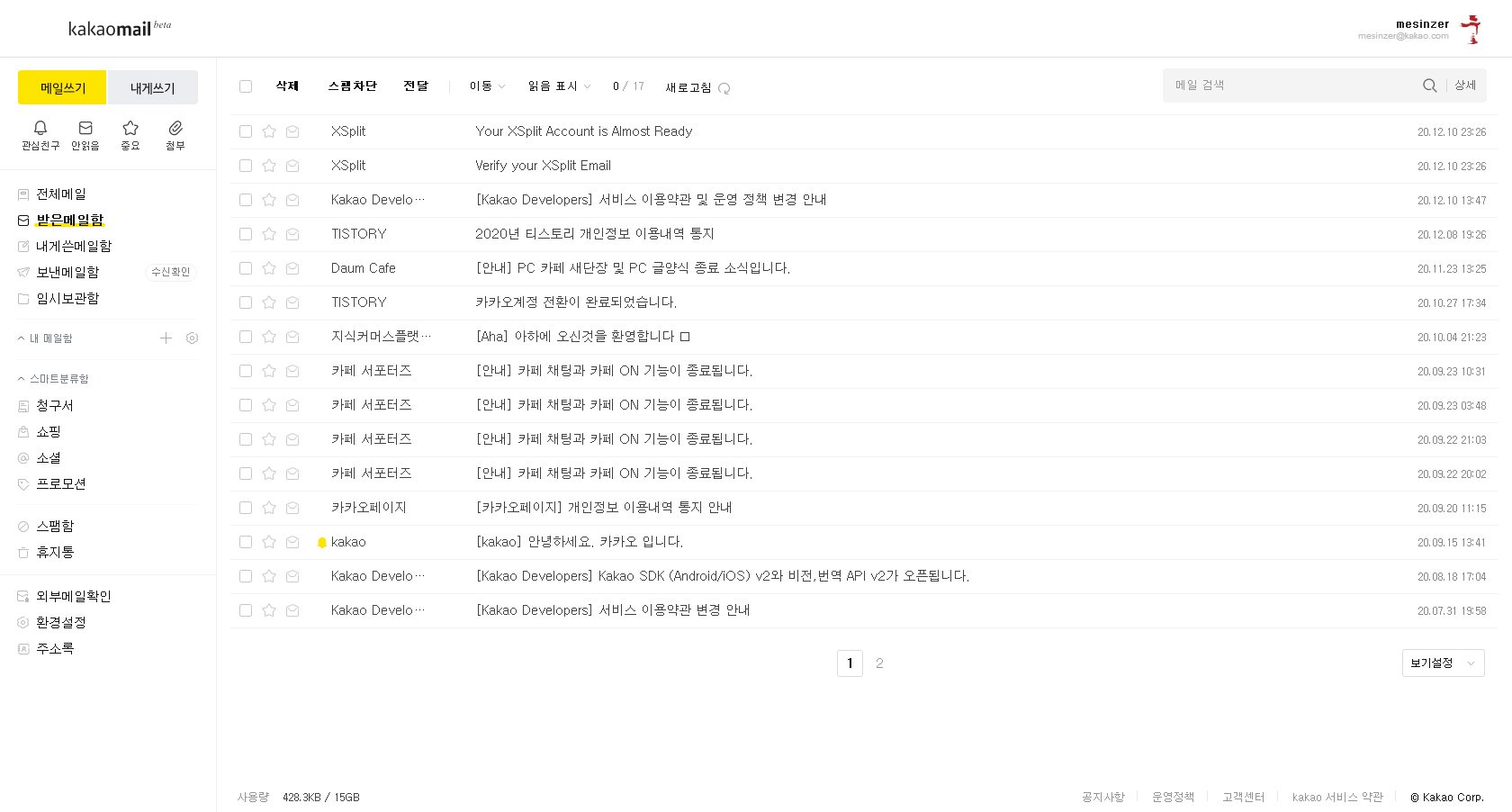Open the 고객센터 footer link

1243,798
